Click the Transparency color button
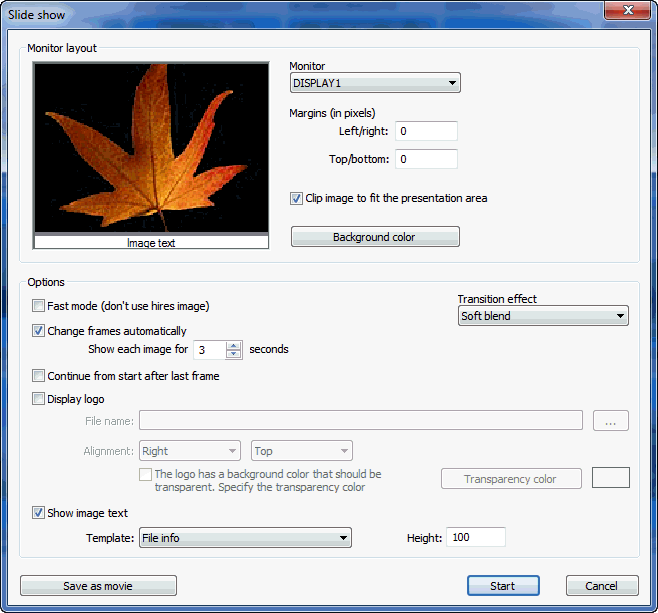This screenshot has height=613, width=658. tap(511, 479)
